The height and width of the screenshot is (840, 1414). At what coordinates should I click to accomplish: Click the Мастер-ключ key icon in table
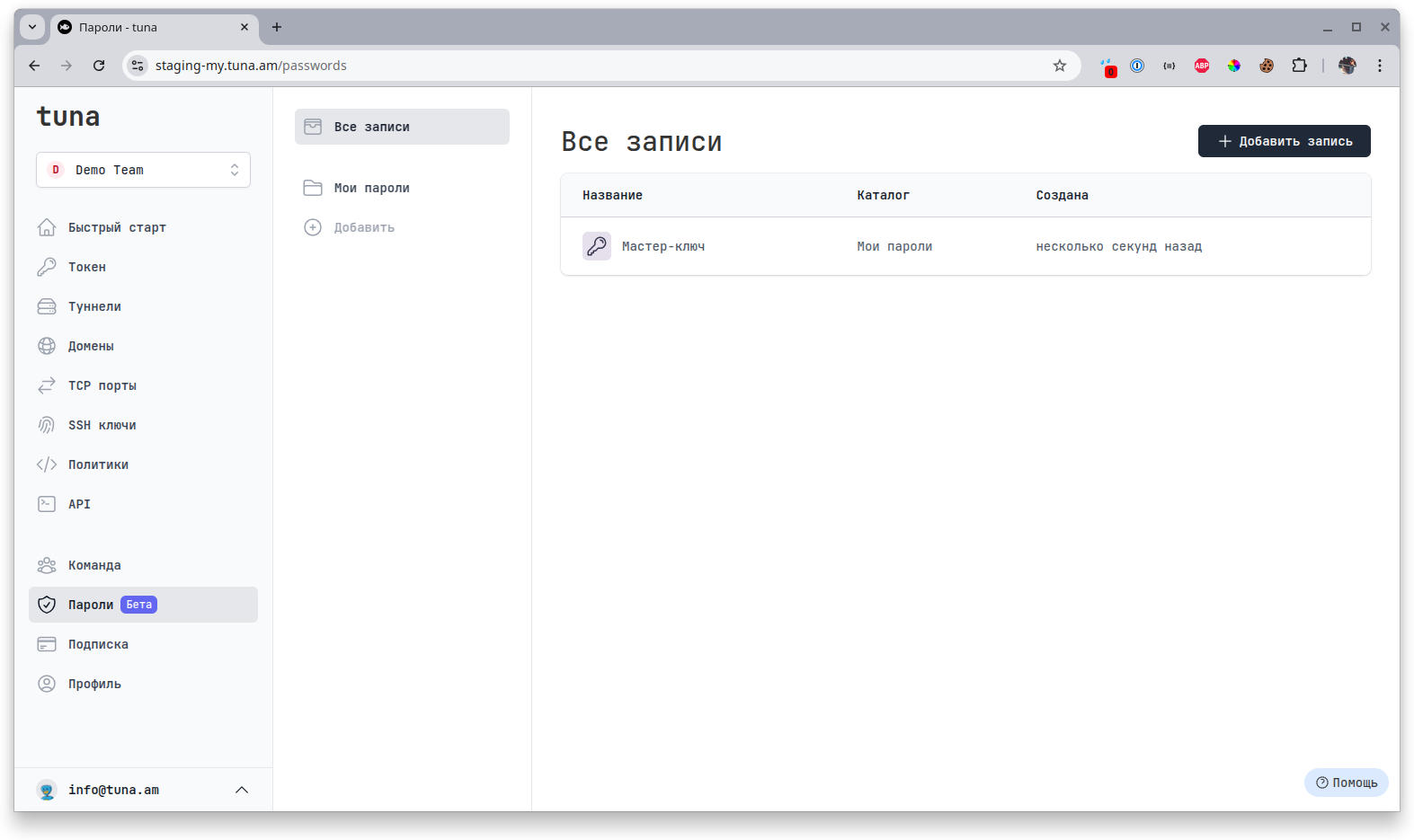[597, 246]
